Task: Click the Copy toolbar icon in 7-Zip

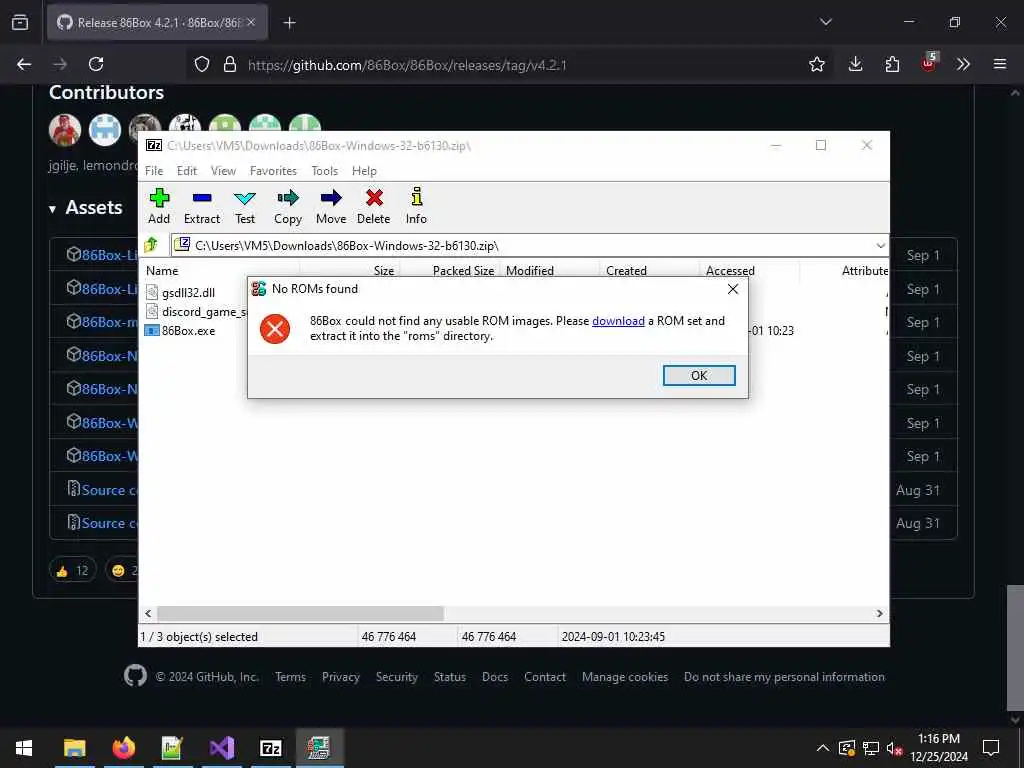Action: [288, 206]
